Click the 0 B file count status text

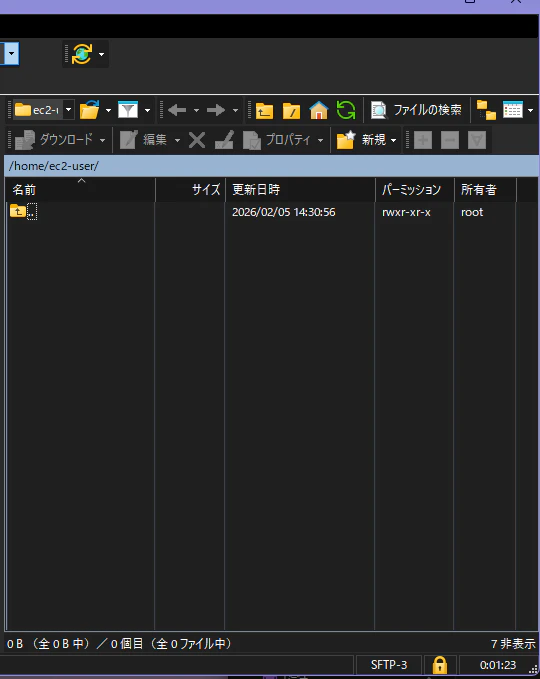pyautogui.click(x=119, y=644)
